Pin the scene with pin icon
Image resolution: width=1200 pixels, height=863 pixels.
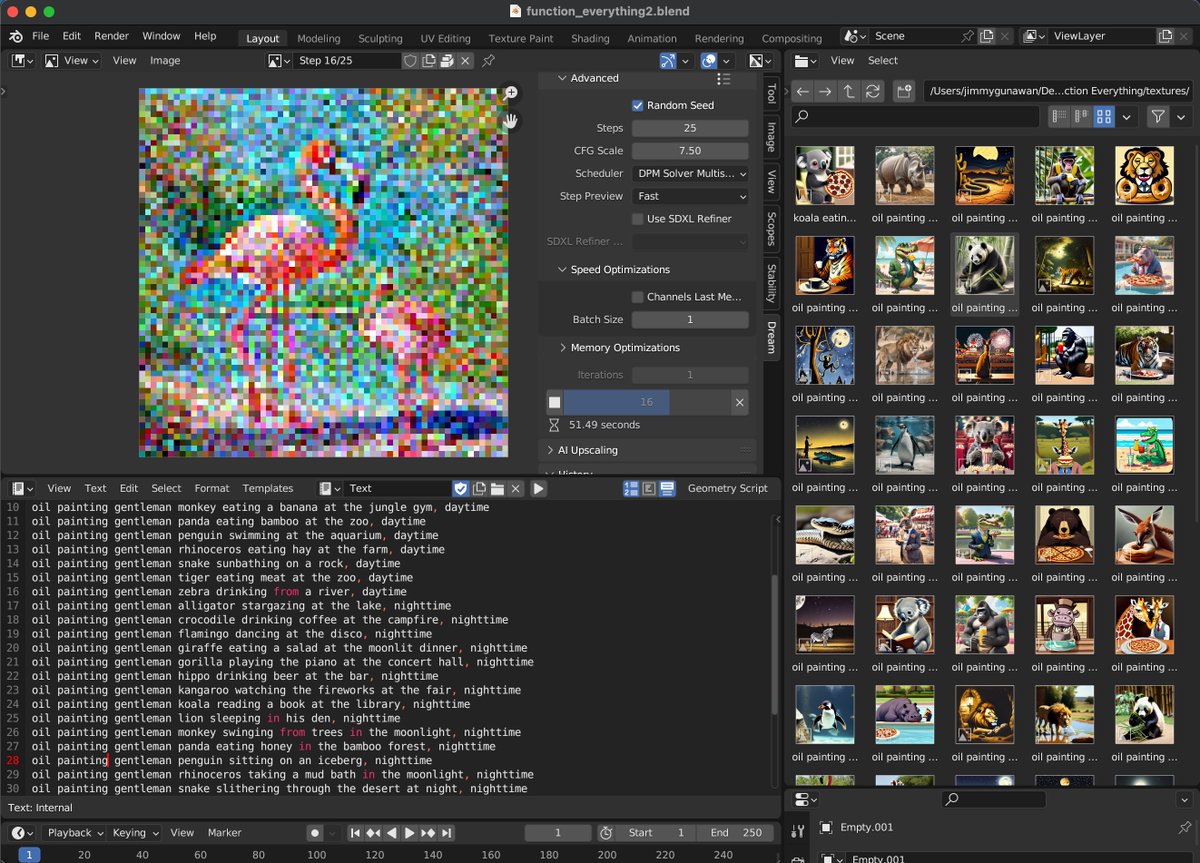[x=968, y=36]
